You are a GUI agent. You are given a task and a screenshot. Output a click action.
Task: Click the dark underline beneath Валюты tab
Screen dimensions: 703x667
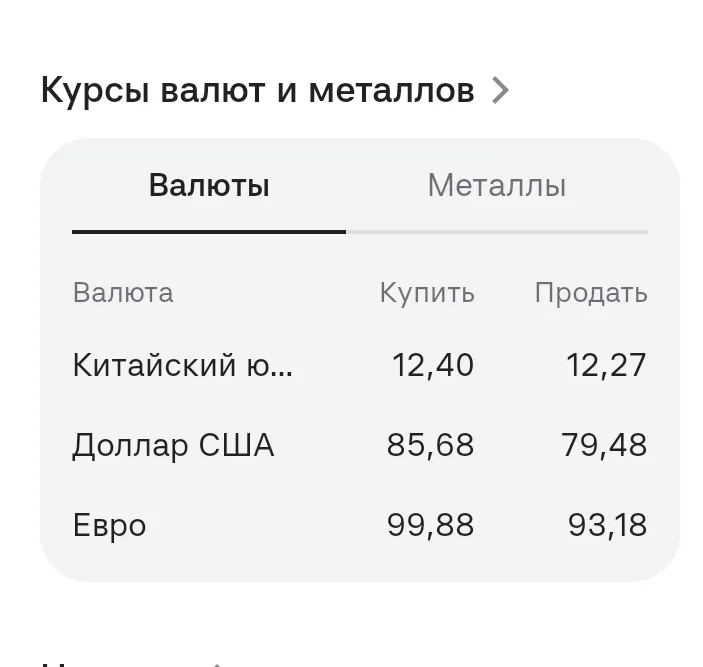209,232
